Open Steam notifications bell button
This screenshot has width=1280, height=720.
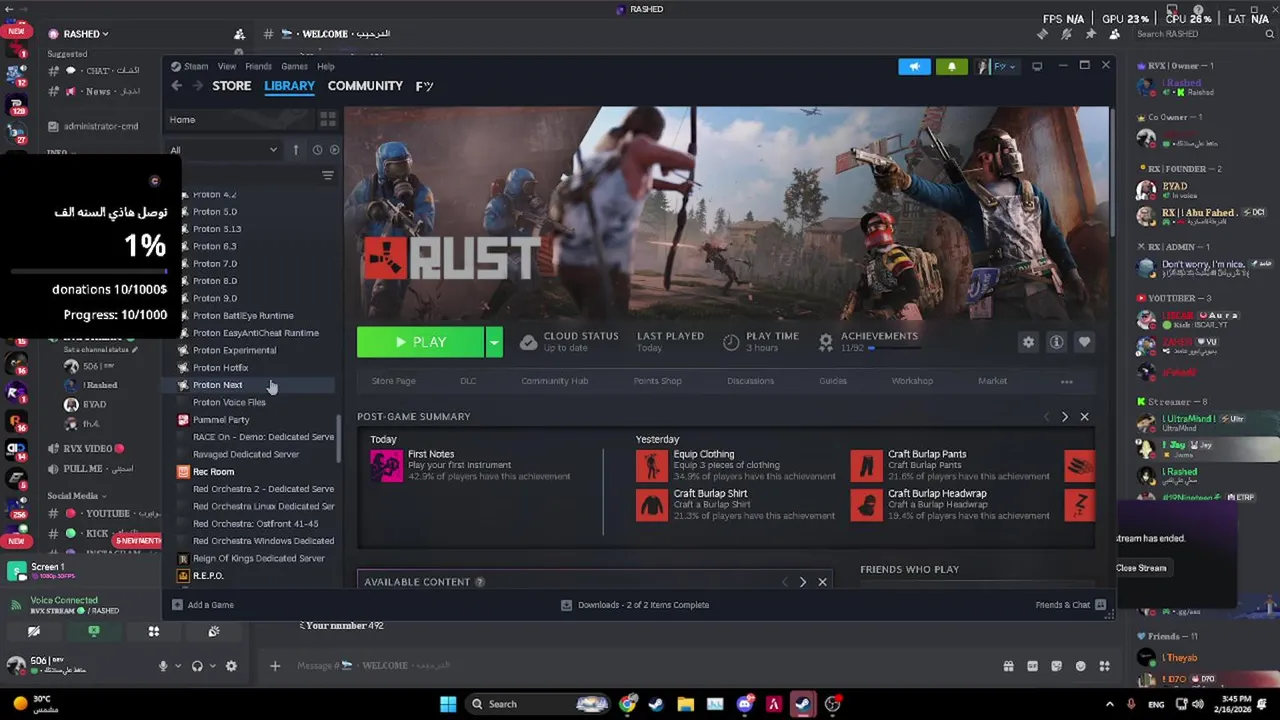coord(951,66)
